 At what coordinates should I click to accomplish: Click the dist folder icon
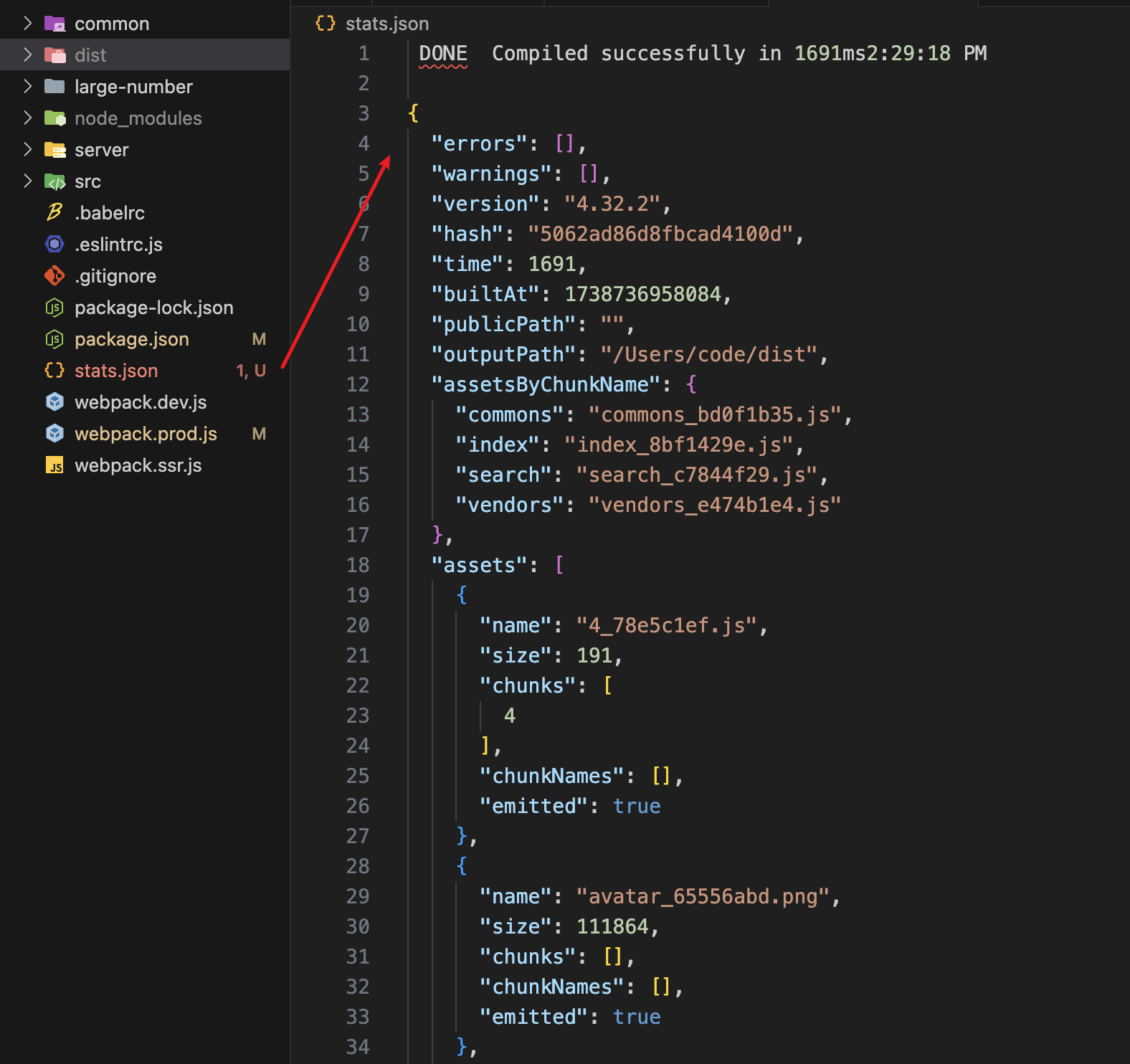55,55
